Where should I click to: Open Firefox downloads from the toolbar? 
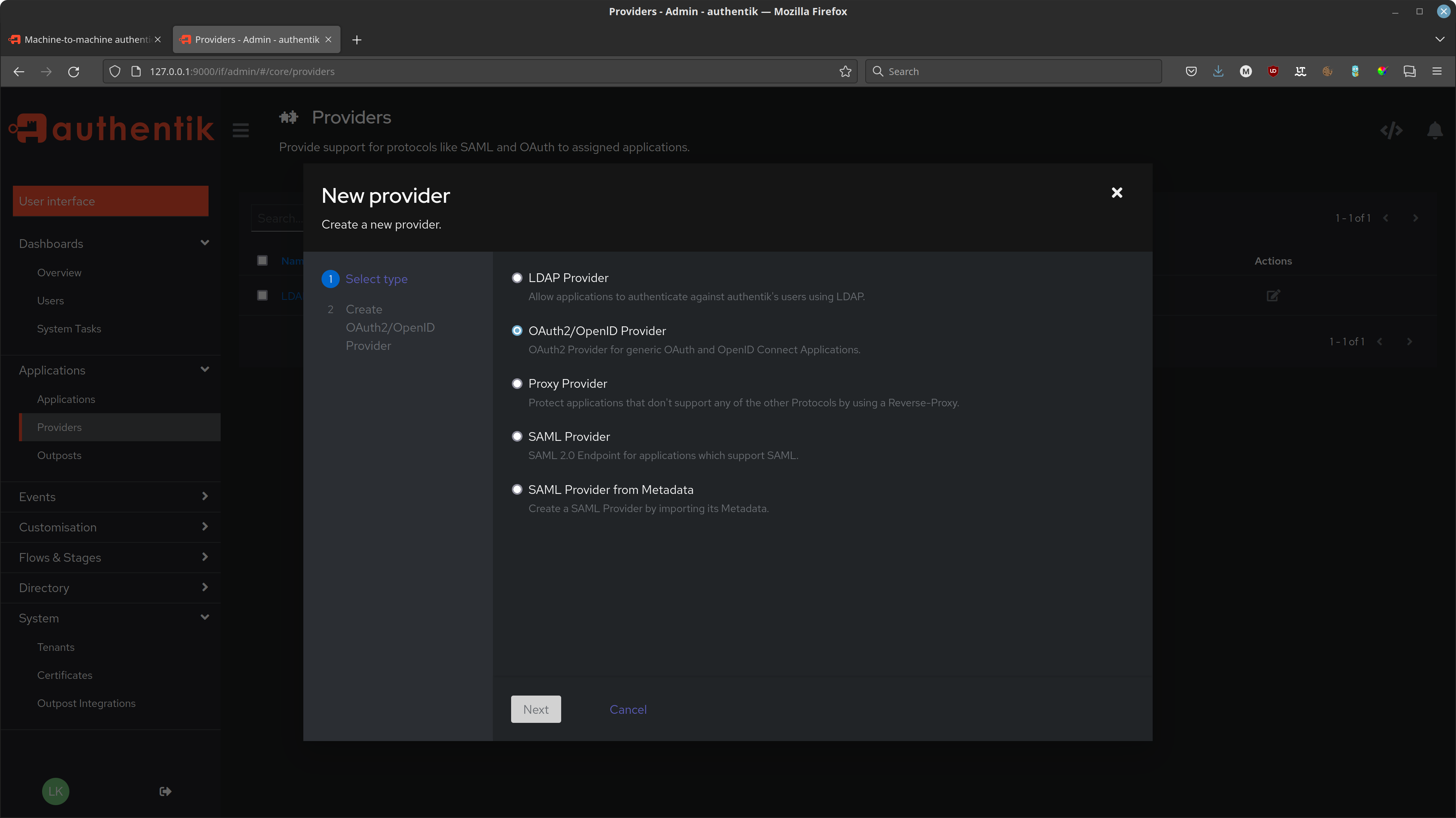click(x=1218, y=71)
